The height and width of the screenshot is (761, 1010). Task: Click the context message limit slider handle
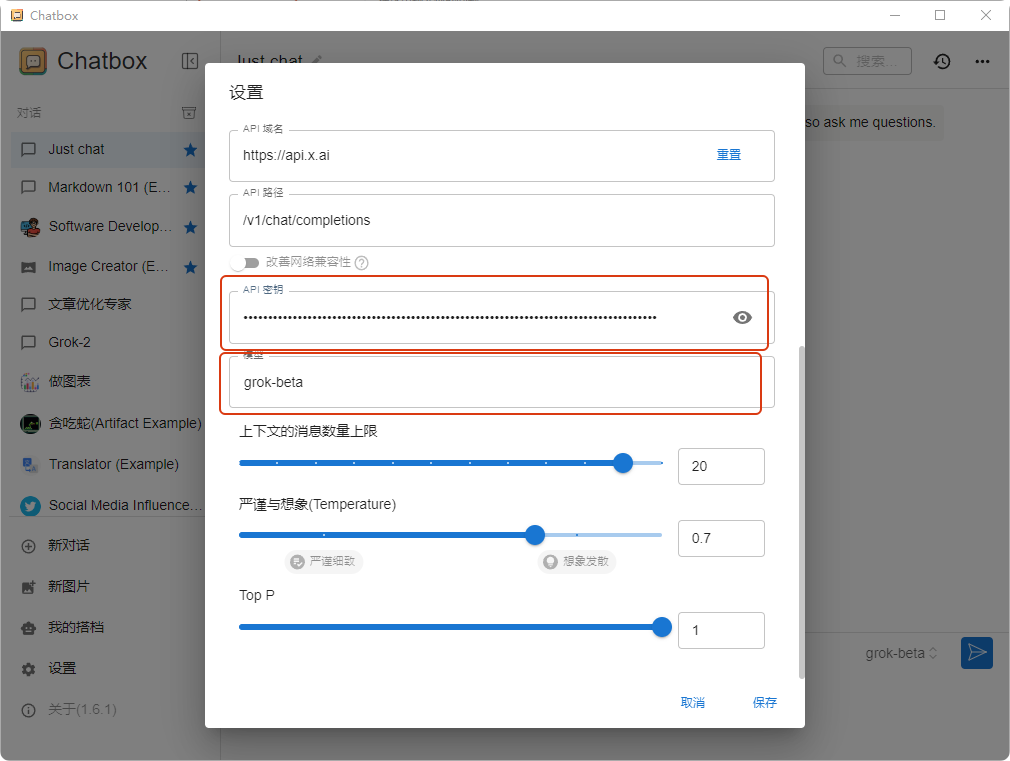pos(623,463)
